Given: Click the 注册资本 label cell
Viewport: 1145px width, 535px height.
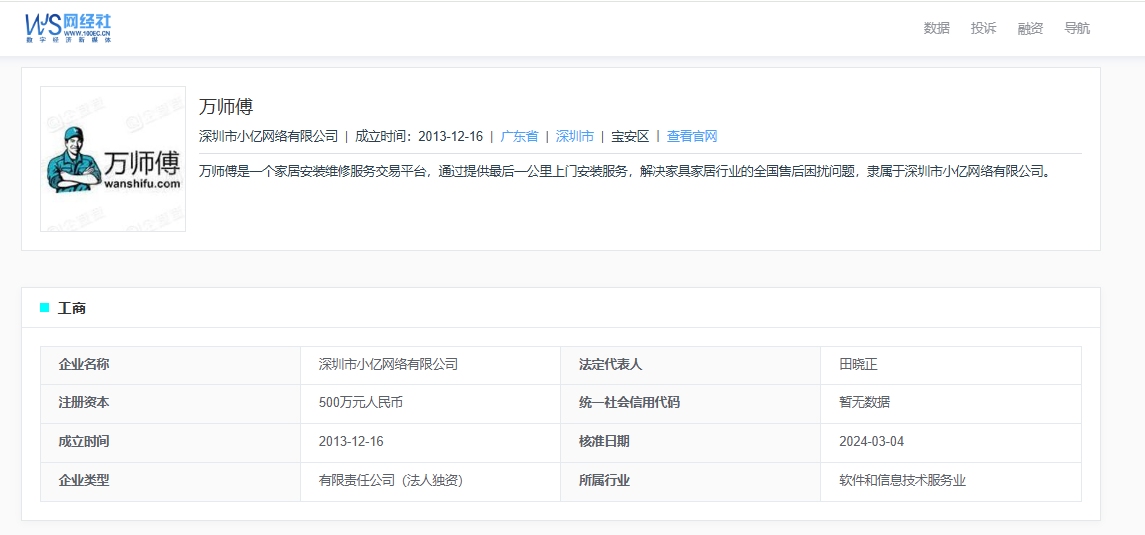Looking at the screenshot, I should 170,404.
